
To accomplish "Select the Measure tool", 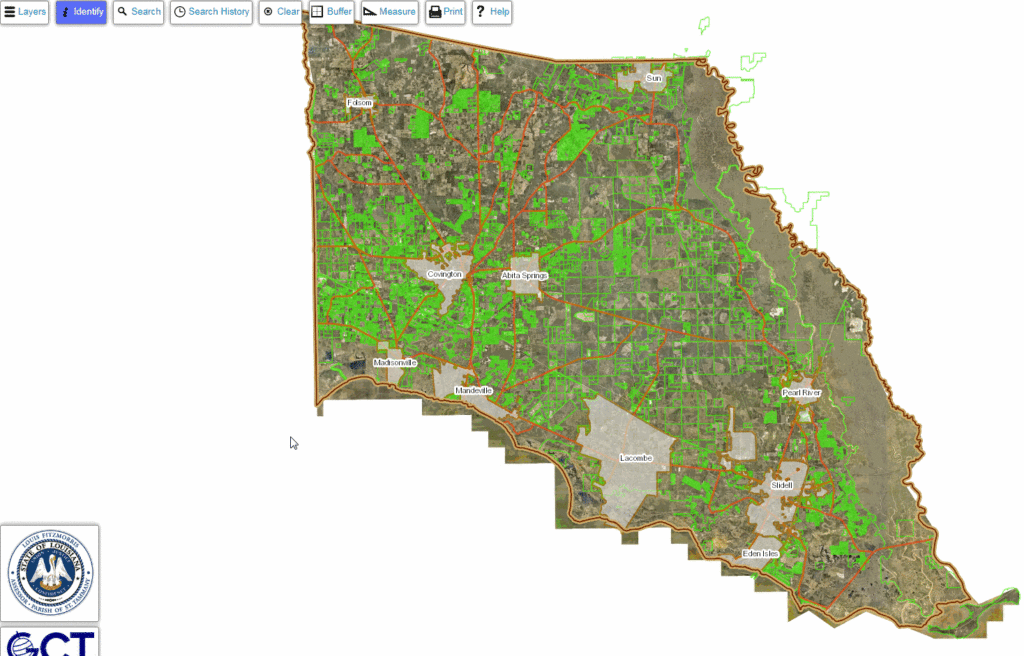I will (389, 11).
